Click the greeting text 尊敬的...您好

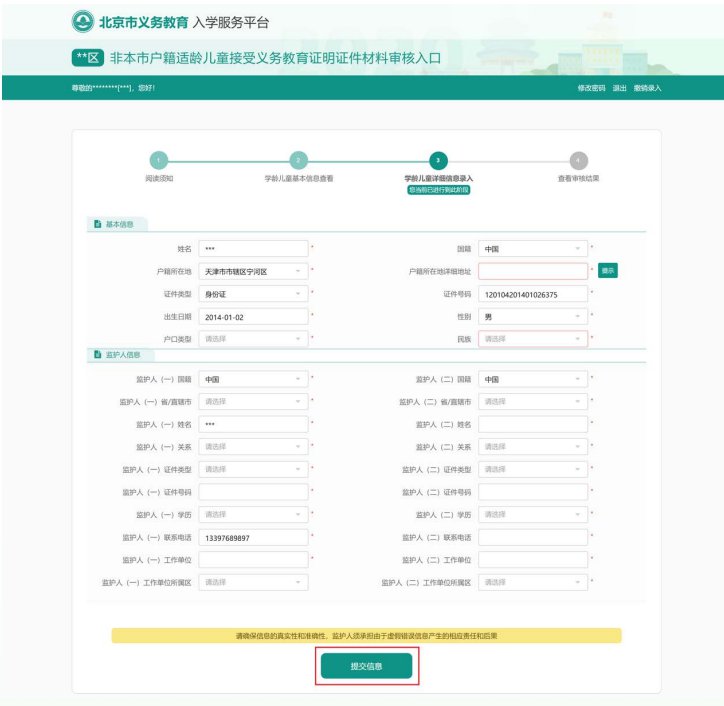coord(113,88)
